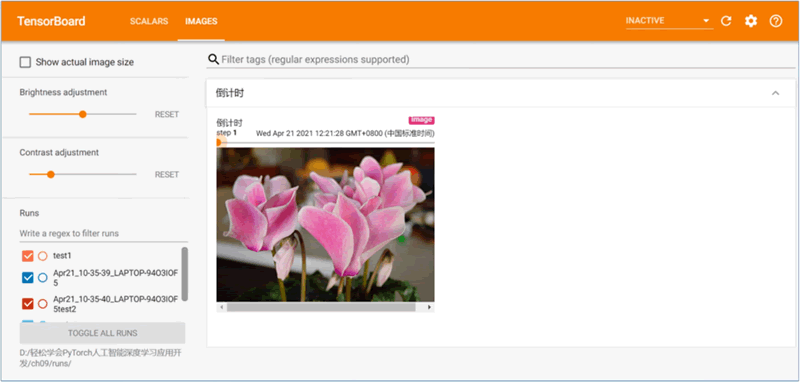This screenshot has height=382, width=800.
Task: Reload TensorBoard data with refresh icon
Action: point(726,21)
